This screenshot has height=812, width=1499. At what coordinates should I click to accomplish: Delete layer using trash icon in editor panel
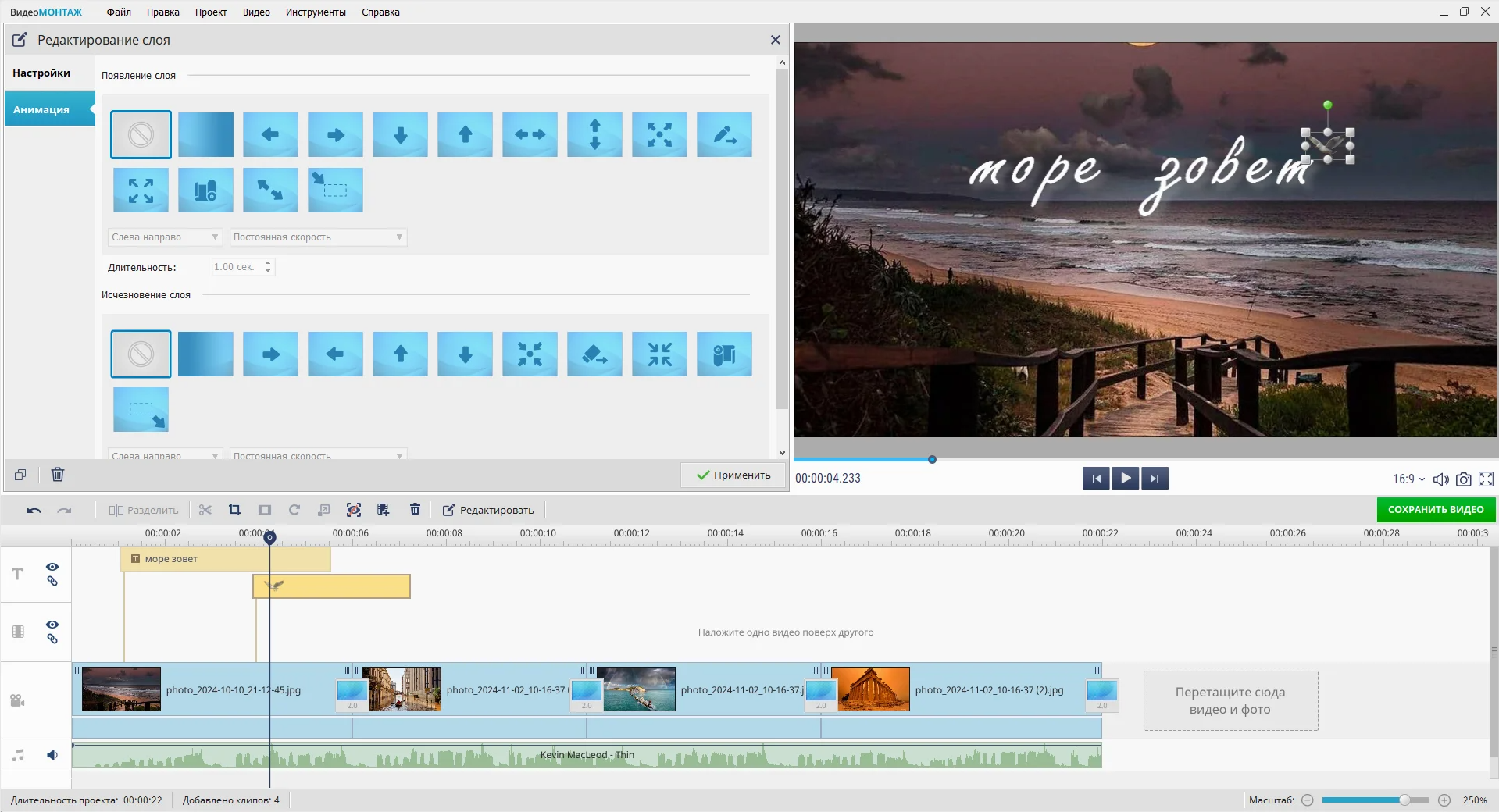pos(58,475)
